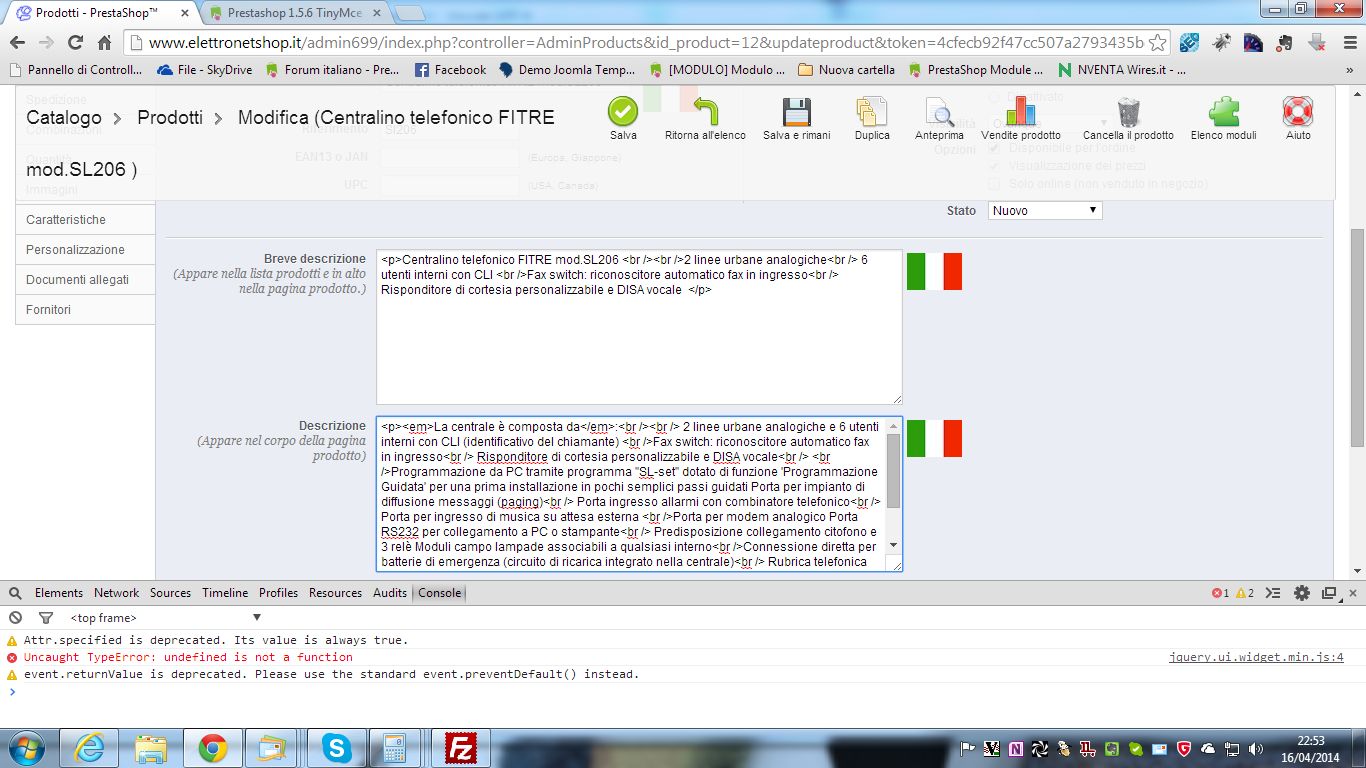Open the Nuova cartella bookmarks folder
The width and height of the screenshot is (1366, 768).
coord(847,70)
